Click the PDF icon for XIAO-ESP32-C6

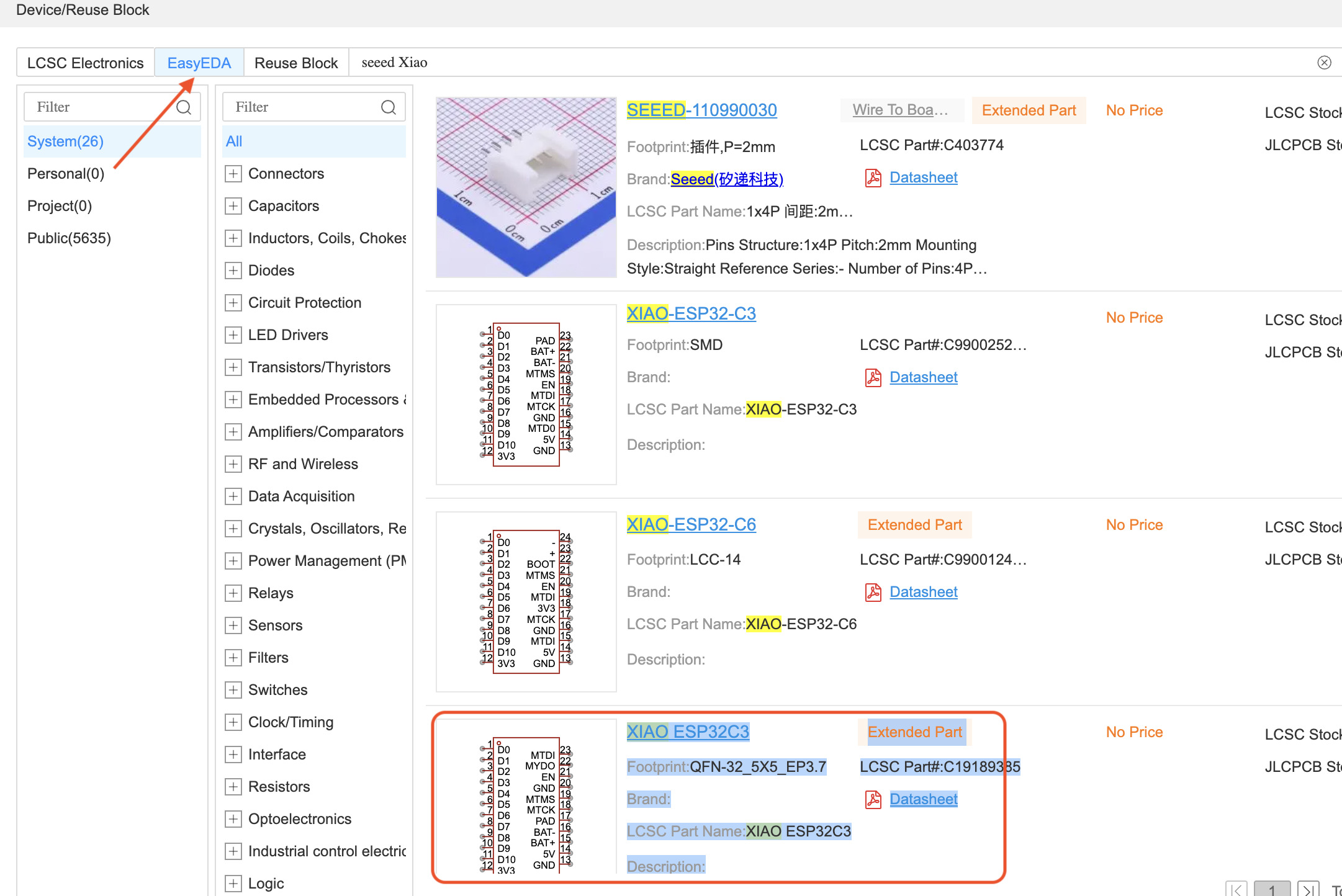[873, 593]
